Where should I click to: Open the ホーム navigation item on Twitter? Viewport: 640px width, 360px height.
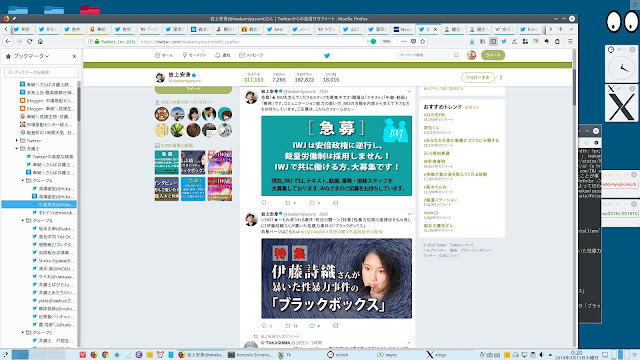coord(164,55)
